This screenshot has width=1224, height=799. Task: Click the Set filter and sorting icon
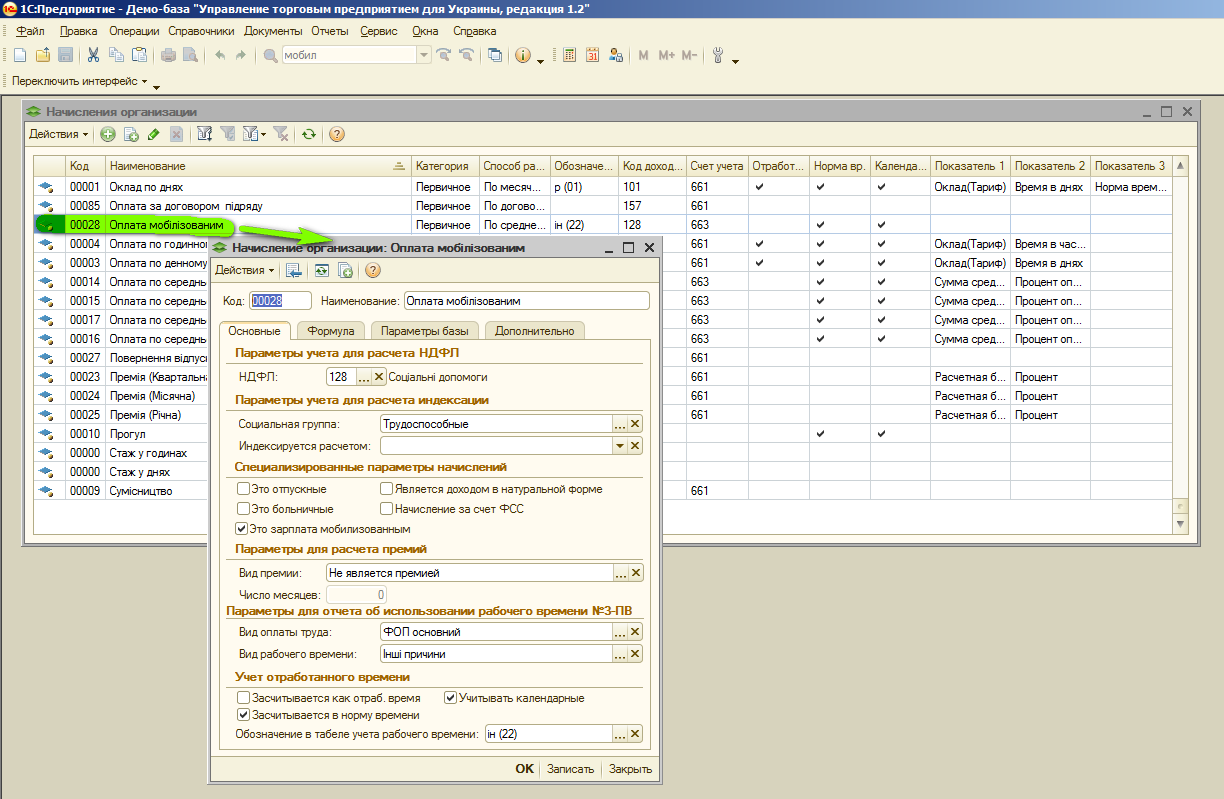point(205,134)
